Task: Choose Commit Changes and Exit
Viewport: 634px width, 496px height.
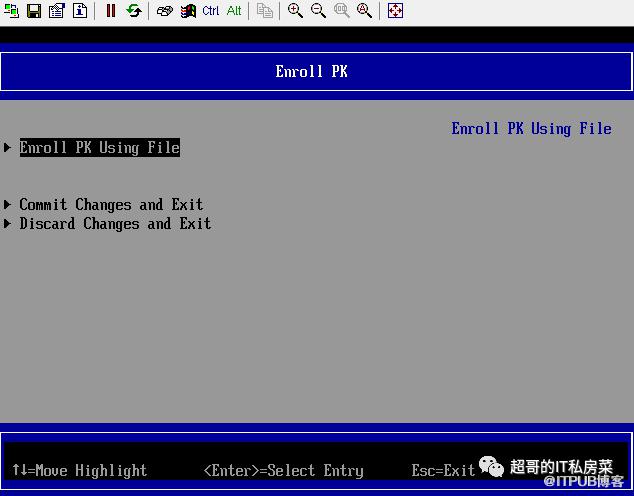Action: coord(111,205)
